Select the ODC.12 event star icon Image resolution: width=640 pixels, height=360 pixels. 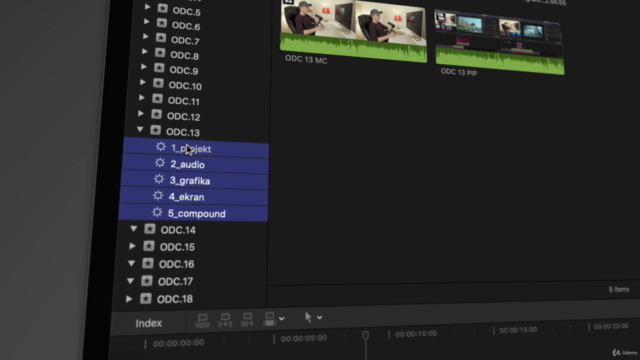tap(156, 115)
